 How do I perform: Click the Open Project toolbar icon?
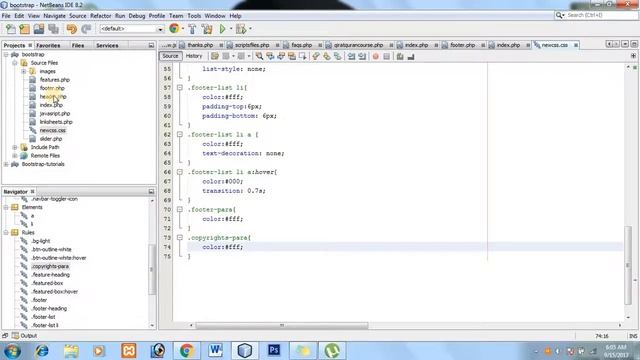pyautogui.click(x=39, y=29)
